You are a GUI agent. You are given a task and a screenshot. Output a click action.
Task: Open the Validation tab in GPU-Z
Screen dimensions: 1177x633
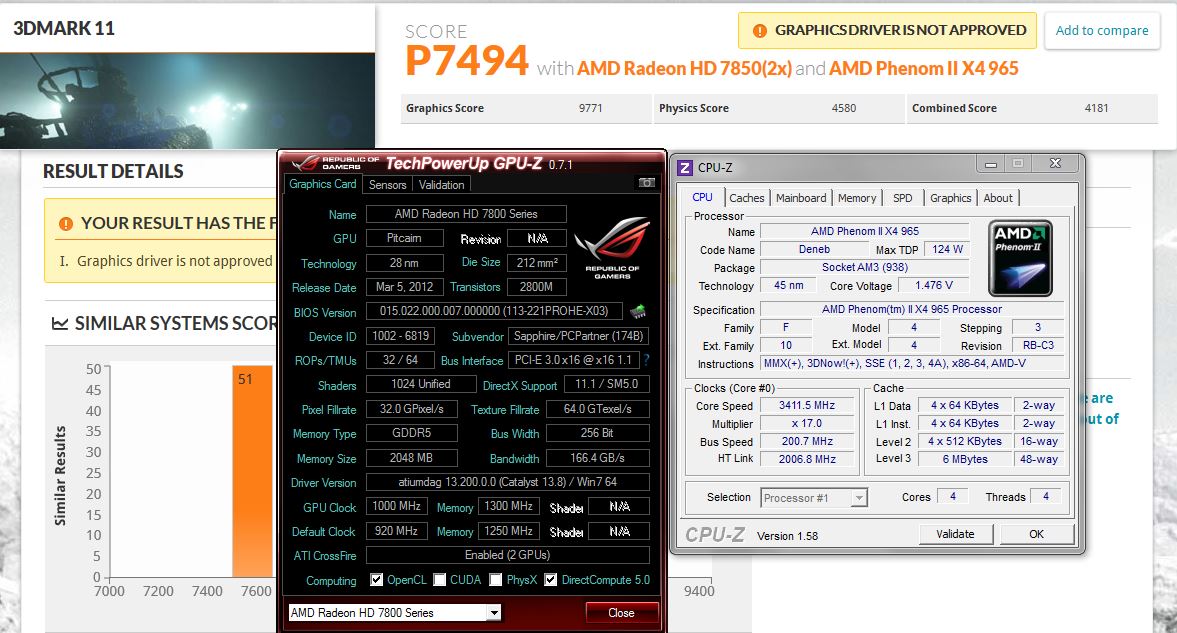pyautogui.click(x=441, y=185)
